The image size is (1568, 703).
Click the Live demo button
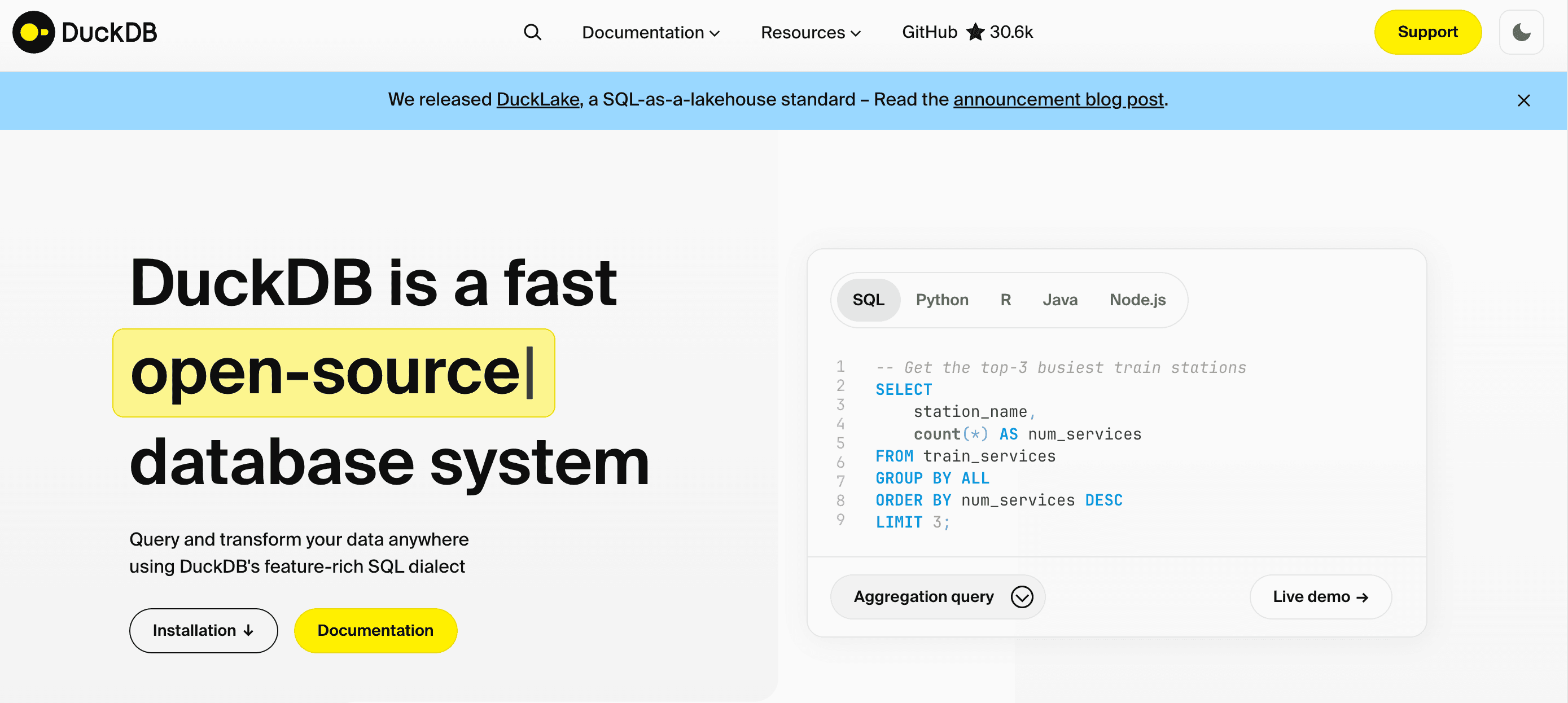point(1320,596)
